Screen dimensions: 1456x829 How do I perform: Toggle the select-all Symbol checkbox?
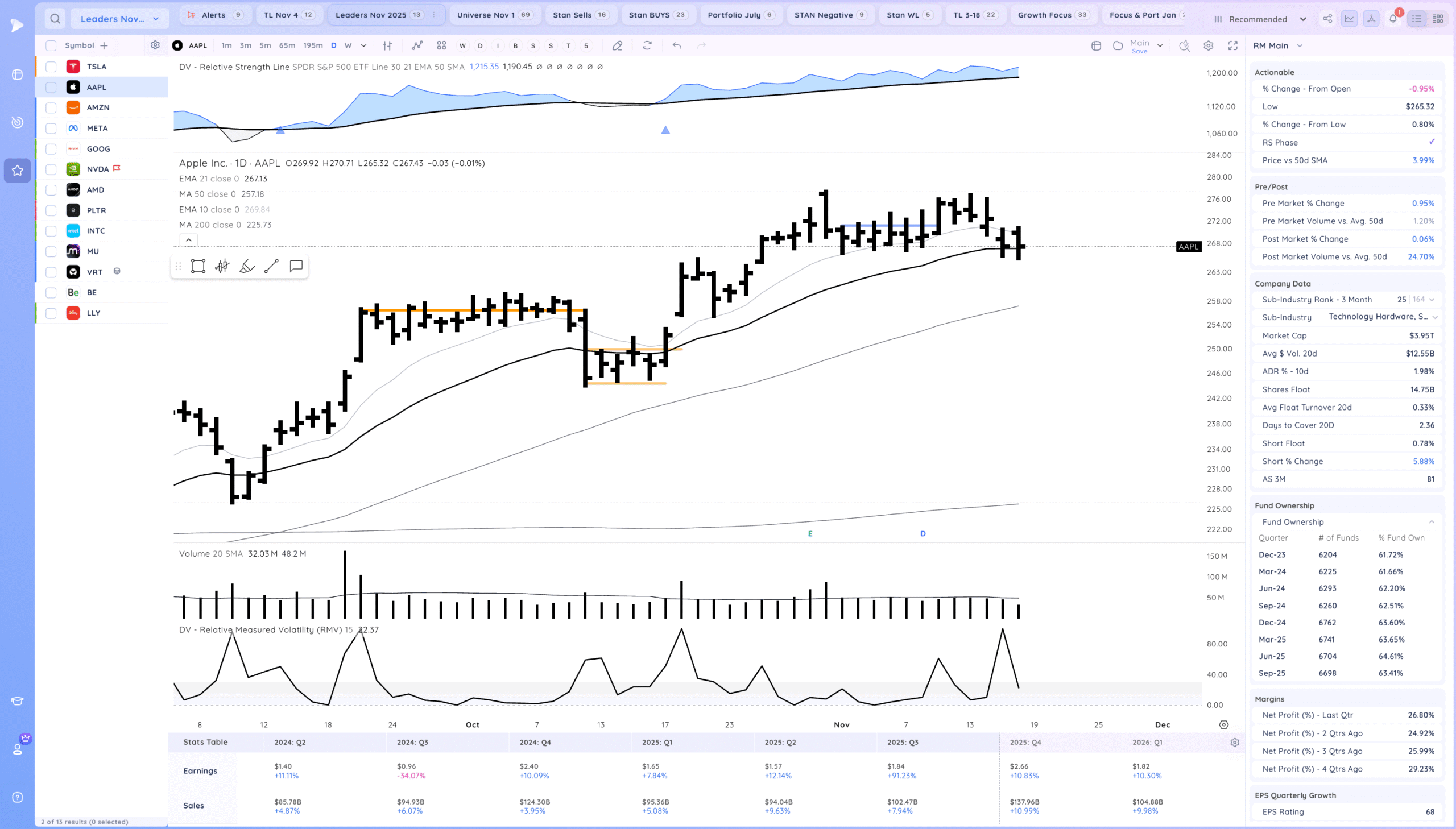(x=51, y=45)
